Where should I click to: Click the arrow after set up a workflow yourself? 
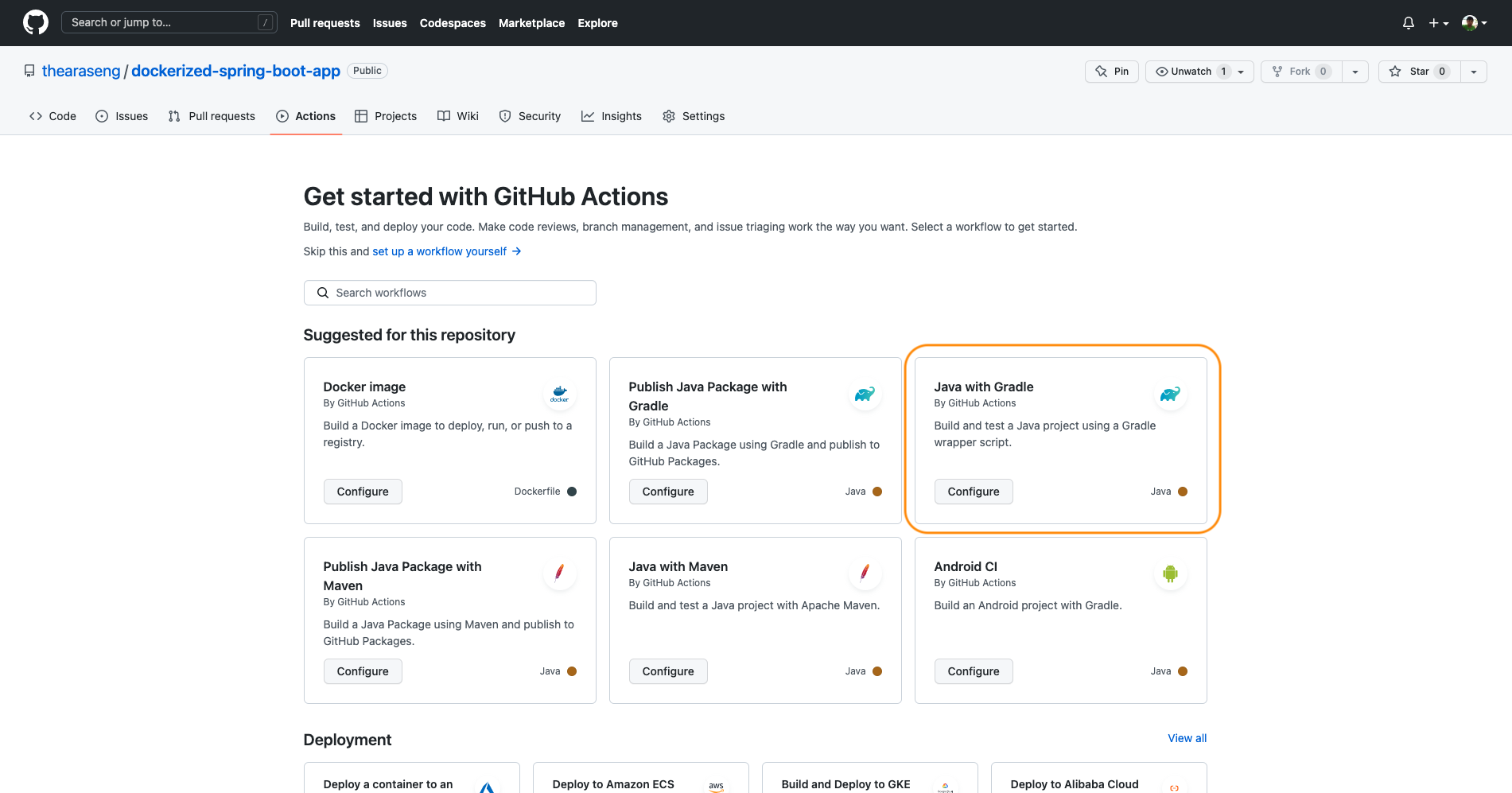click(x=516, y=251)
